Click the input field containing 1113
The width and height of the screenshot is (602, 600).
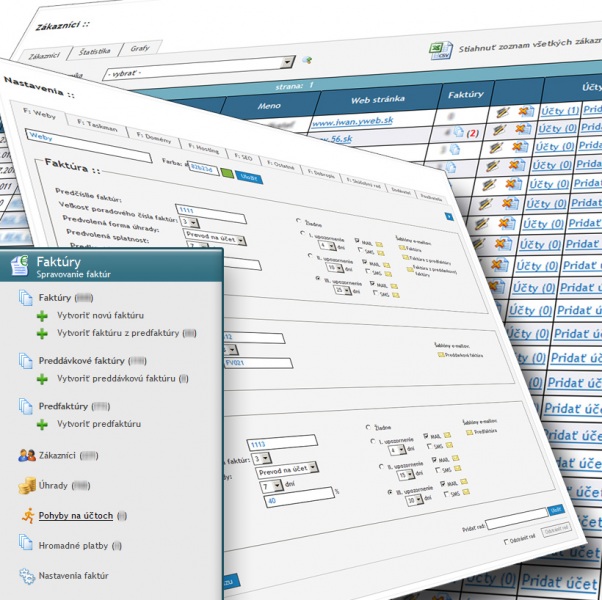click(282, 442)
